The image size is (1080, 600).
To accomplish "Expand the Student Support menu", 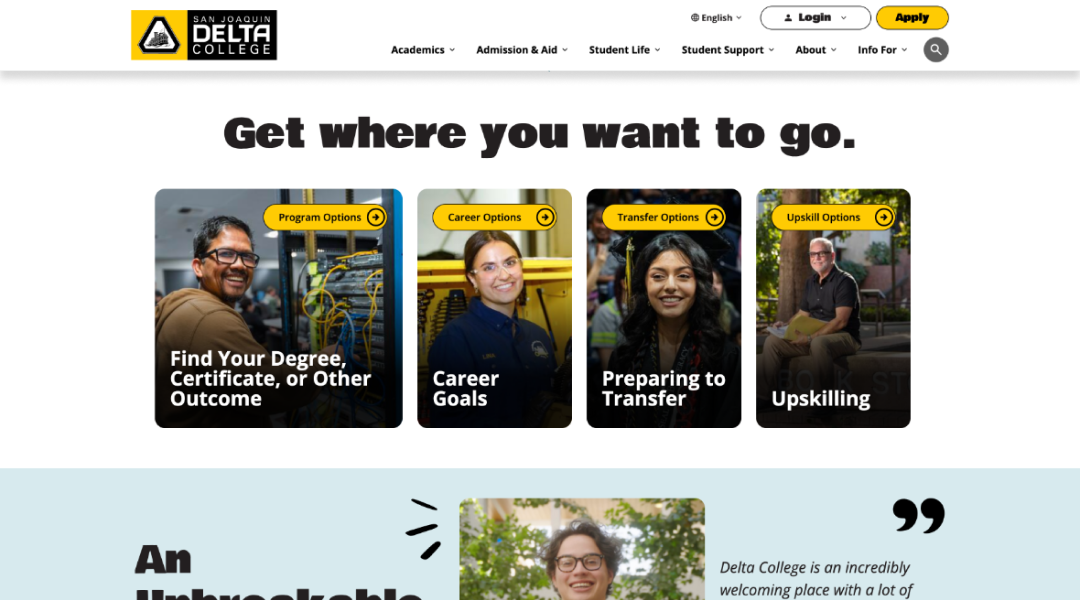I will point(728,50).
